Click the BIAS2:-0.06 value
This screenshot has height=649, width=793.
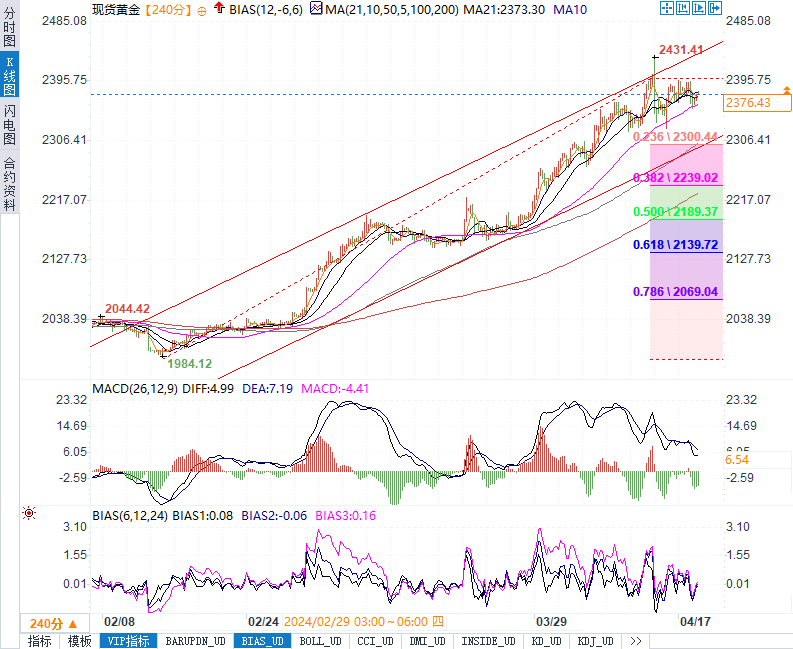coord(274,515)
